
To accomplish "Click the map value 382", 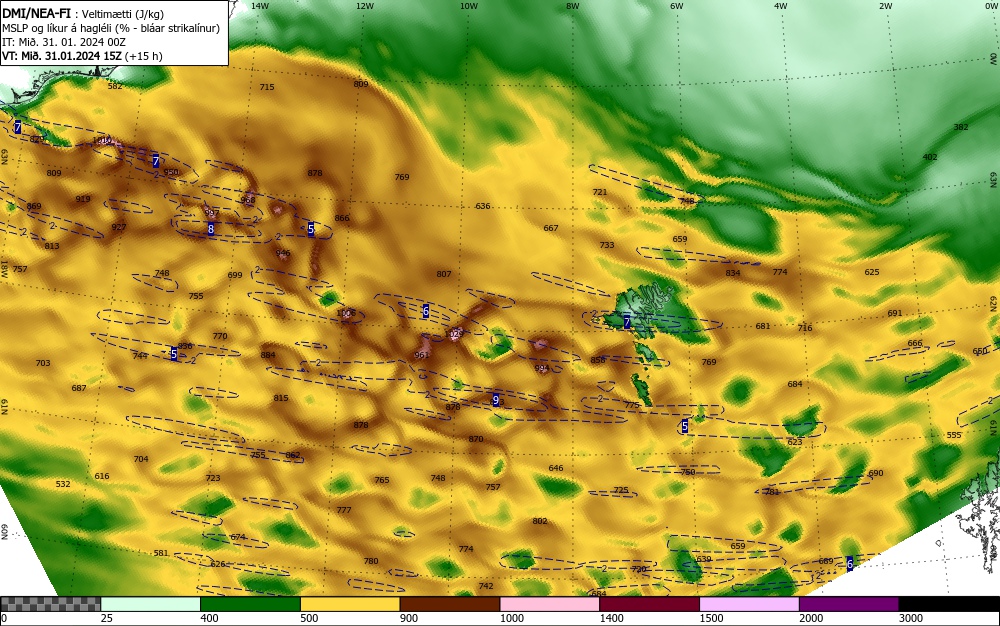I will [960, 127].
